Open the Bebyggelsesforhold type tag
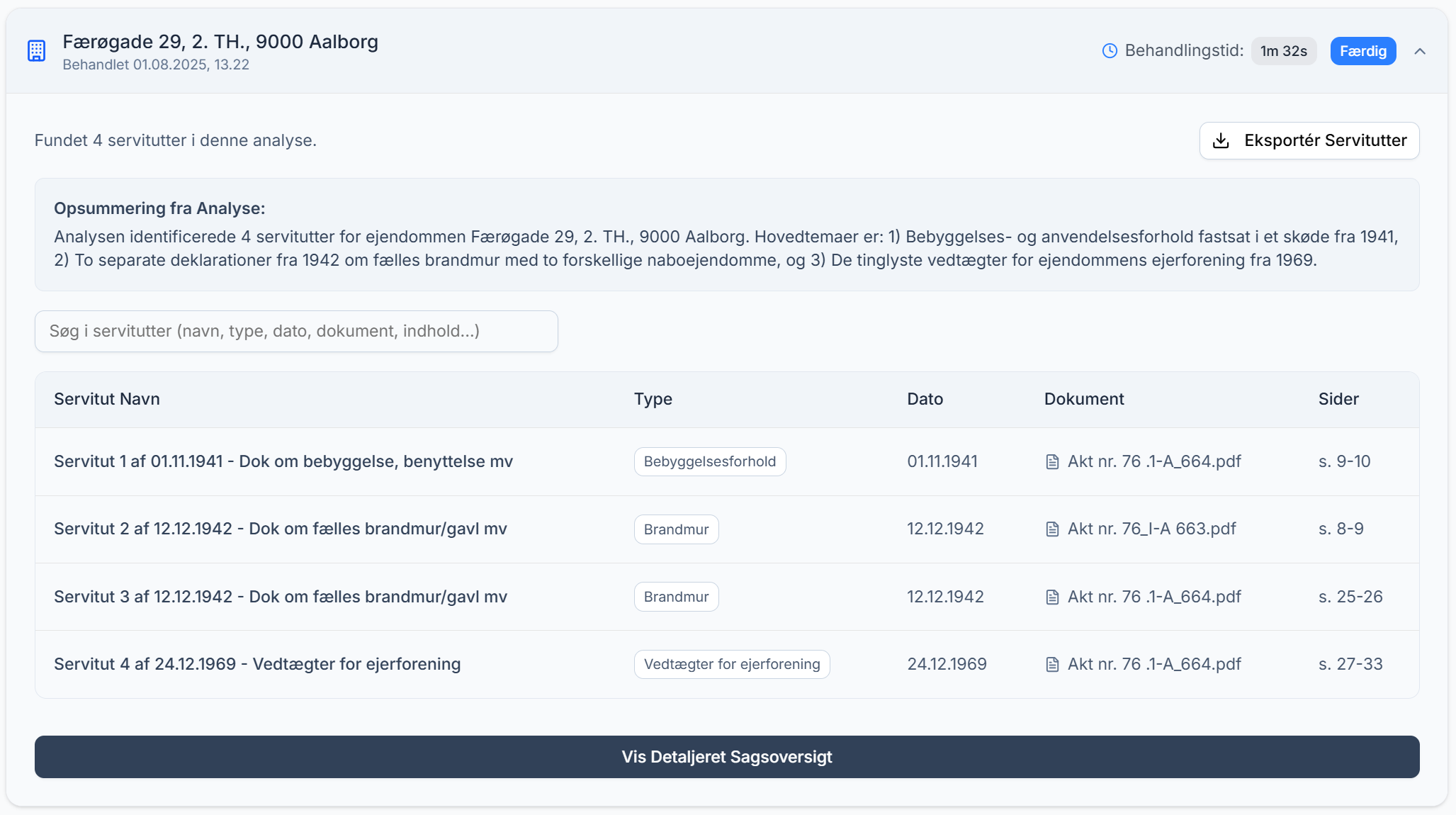Viewport: 1456px width, 815px height. [x=709, y=461]
